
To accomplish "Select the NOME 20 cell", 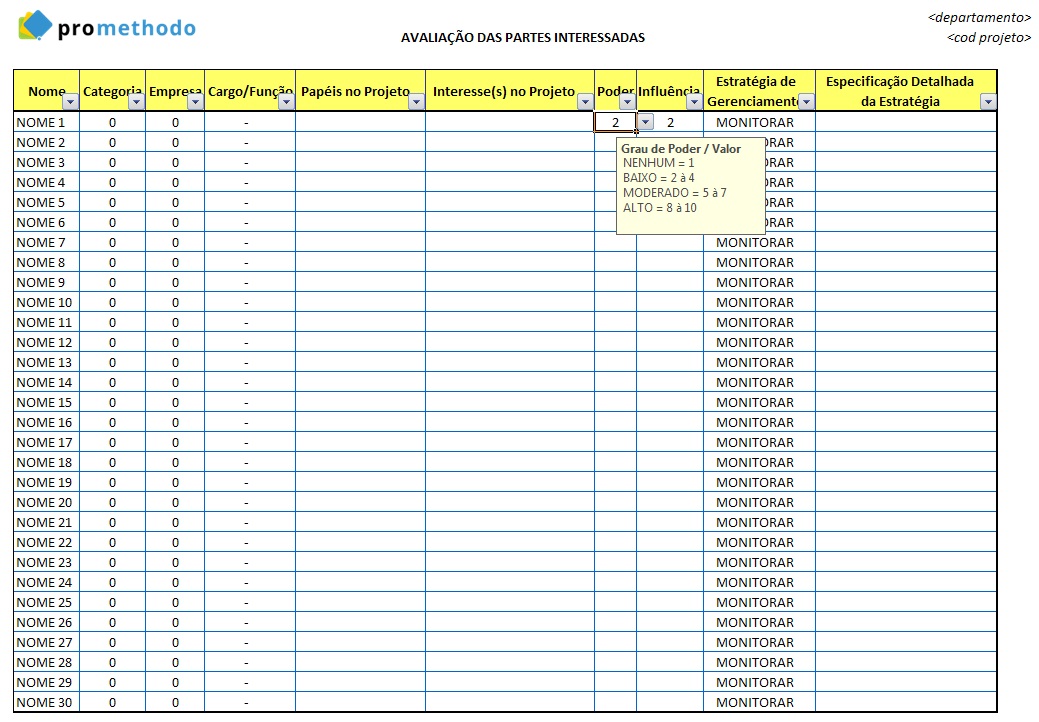I will [46, 502].
